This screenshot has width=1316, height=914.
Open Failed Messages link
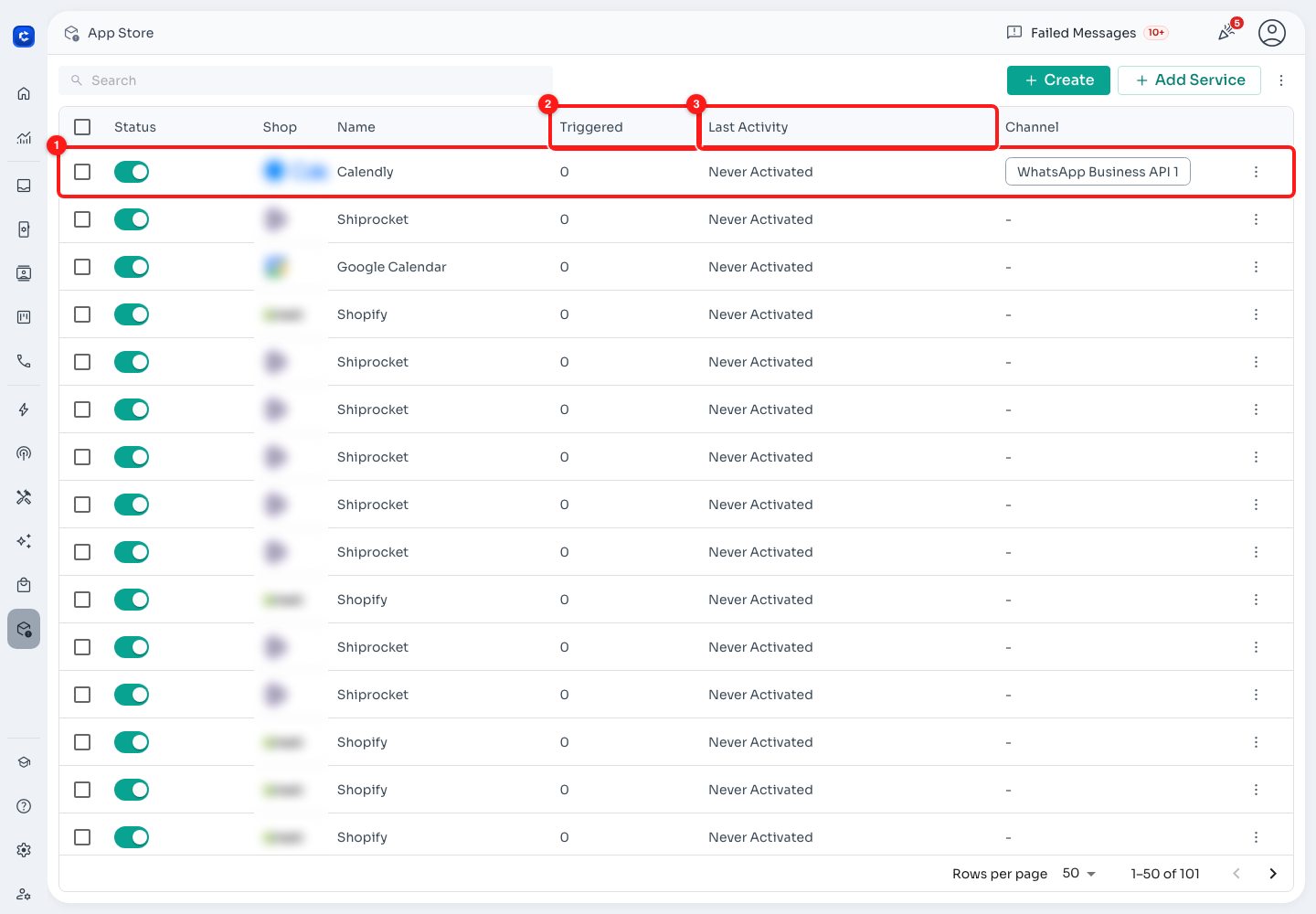(x=1087, y=33)
